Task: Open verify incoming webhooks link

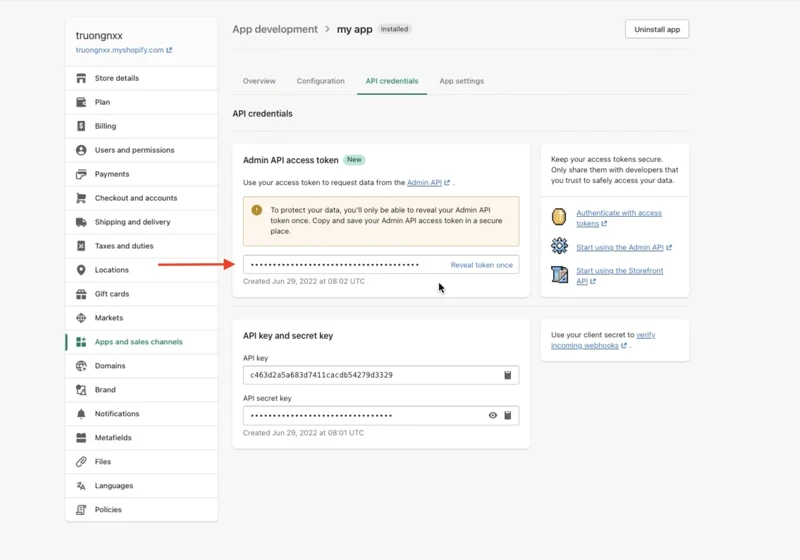Action: click(x=603, y=340)
